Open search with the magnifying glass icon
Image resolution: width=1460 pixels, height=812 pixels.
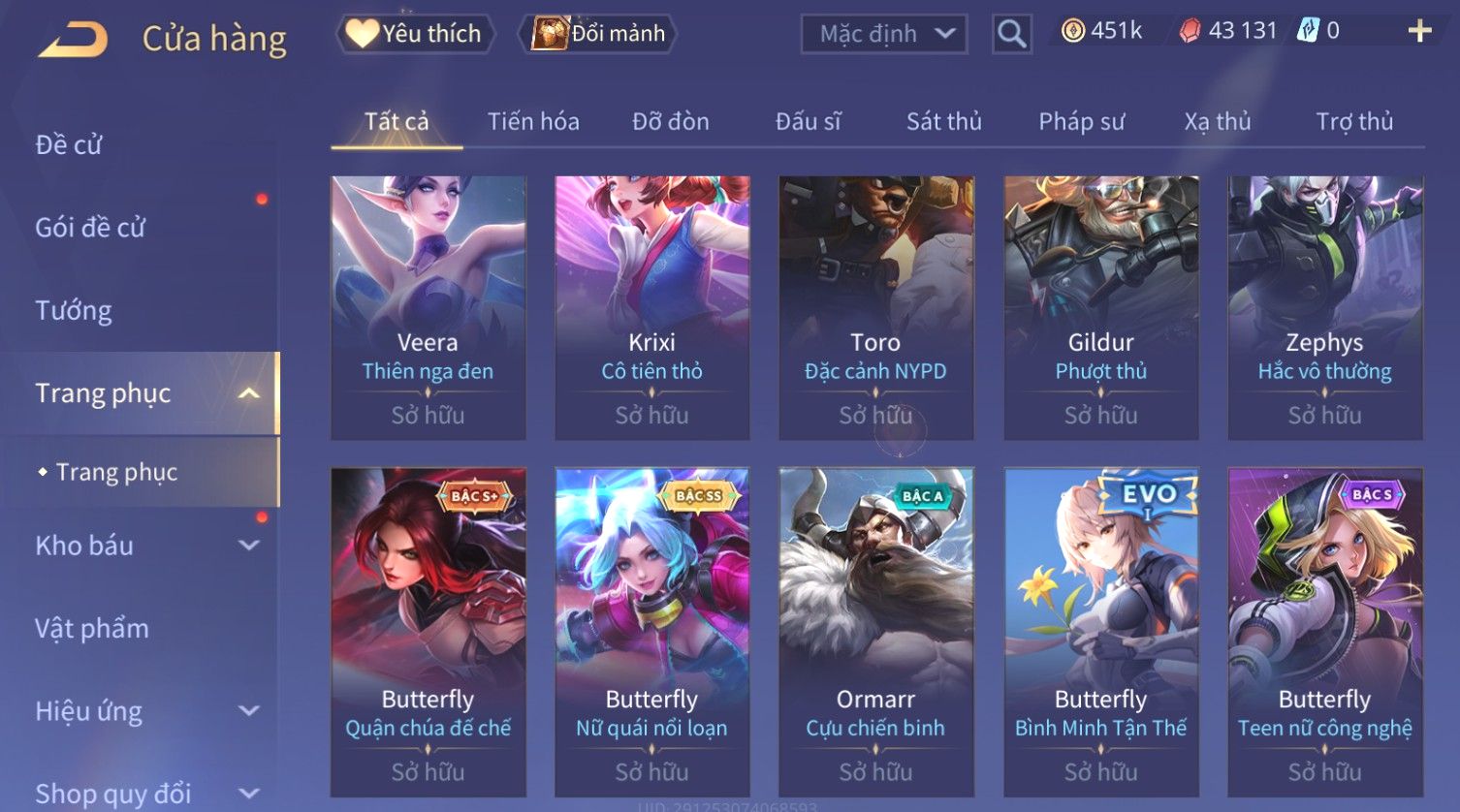coord(1011,35)
